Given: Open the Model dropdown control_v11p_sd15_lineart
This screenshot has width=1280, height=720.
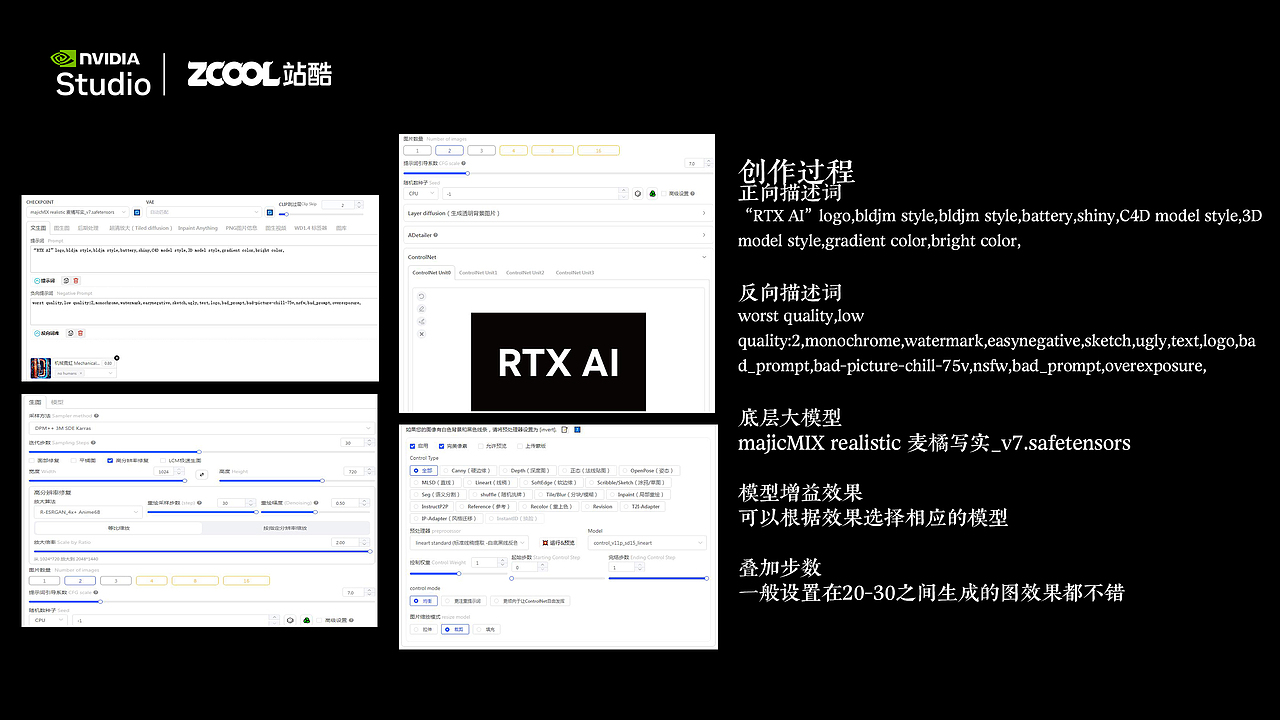Looking at the screenshot, I should 648,543.
